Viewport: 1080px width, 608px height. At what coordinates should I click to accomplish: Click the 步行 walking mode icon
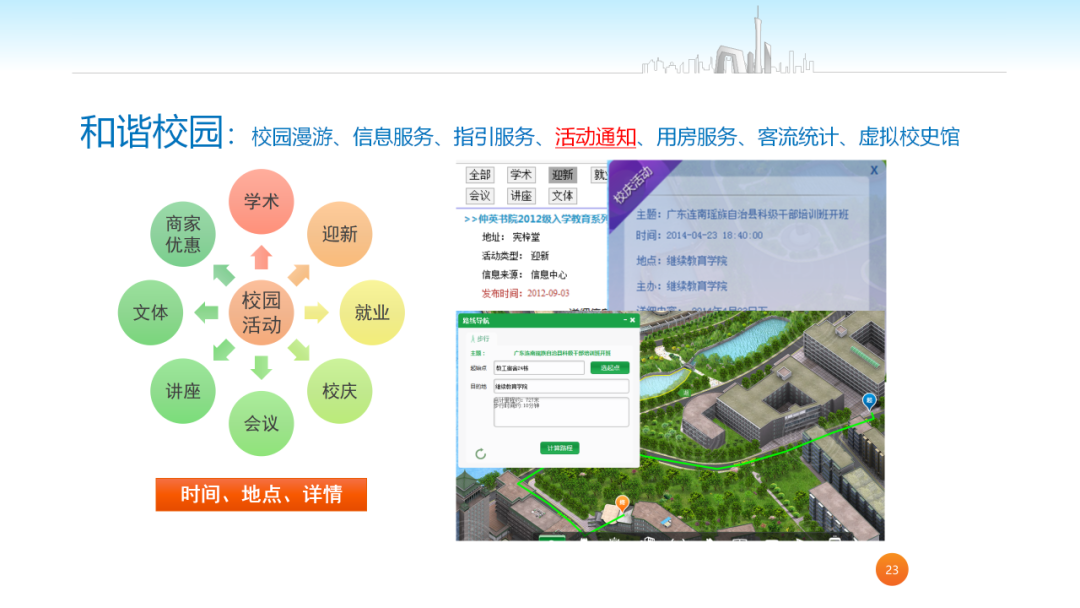(479, 339)
